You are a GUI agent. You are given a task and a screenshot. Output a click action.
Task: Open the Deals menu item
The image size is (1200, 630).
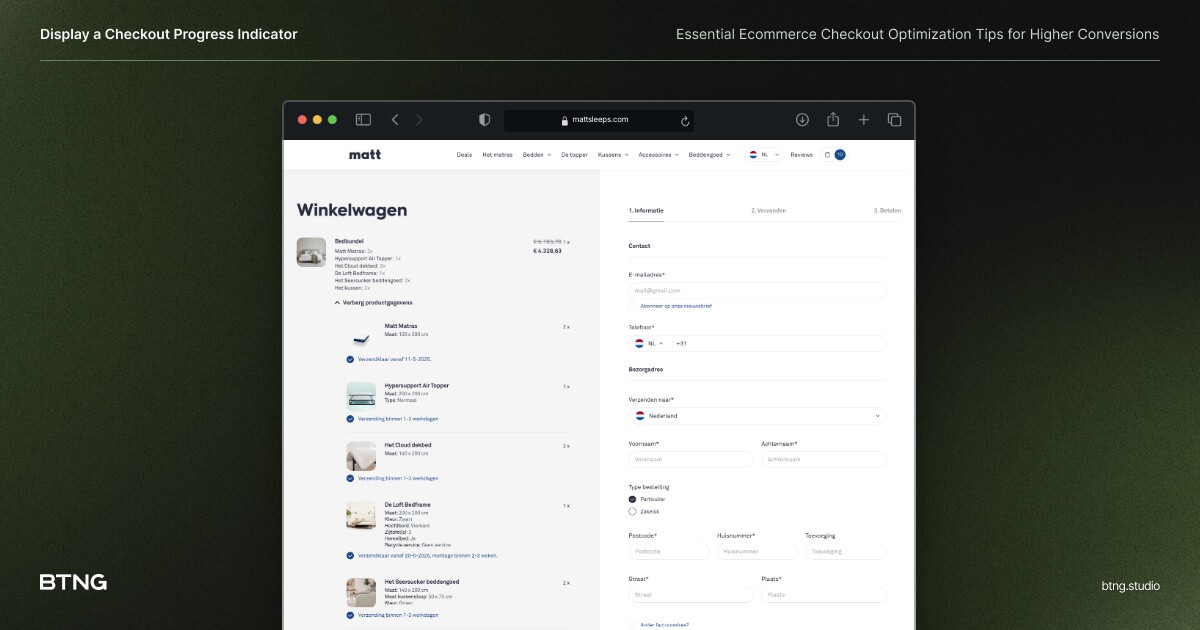point(464,155)
